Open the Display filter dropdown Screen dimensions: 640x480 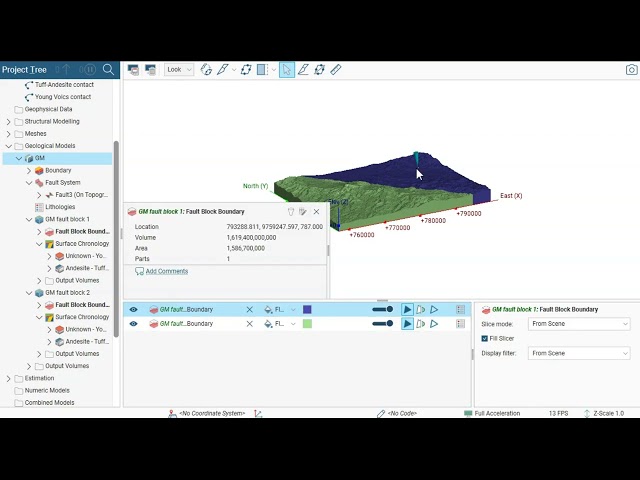579,353
